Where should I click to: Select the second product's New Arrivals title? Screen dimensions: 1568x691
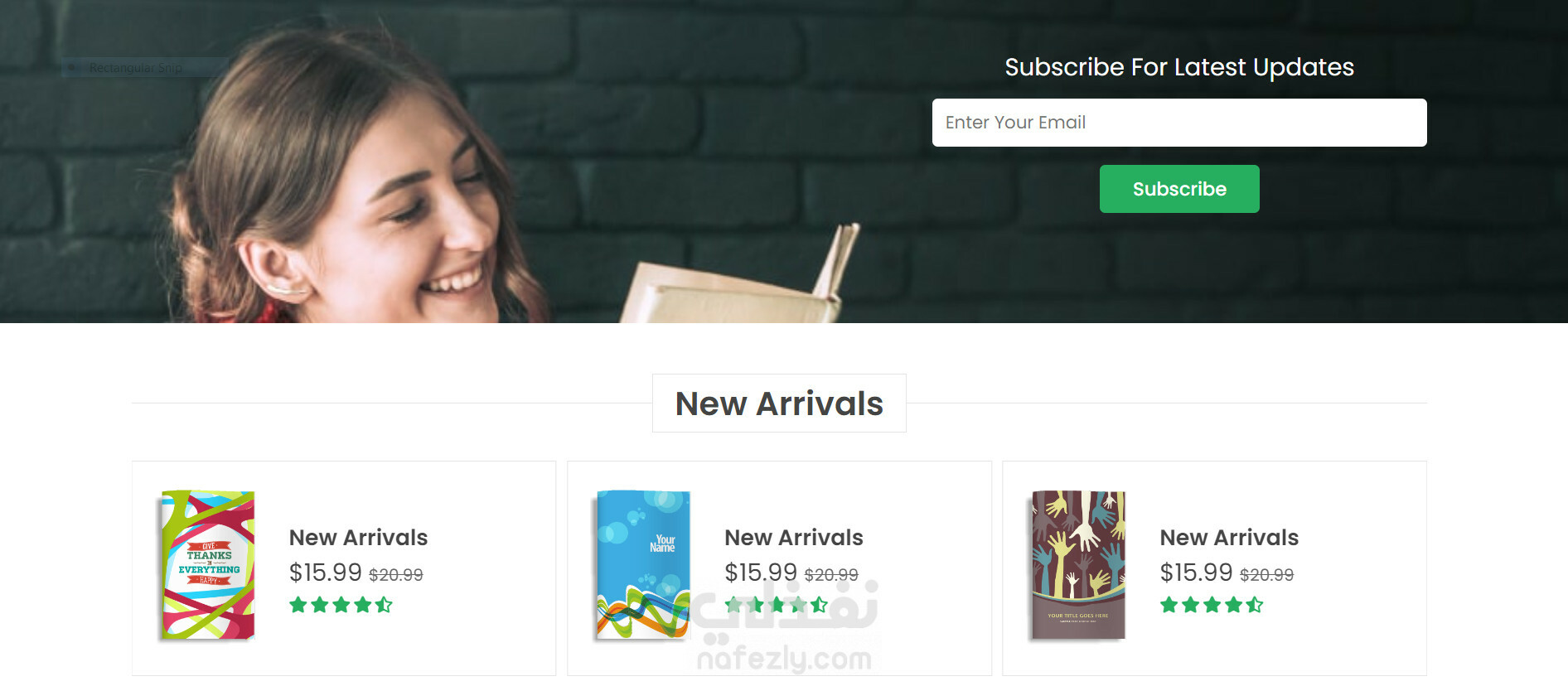coord(794,538)
